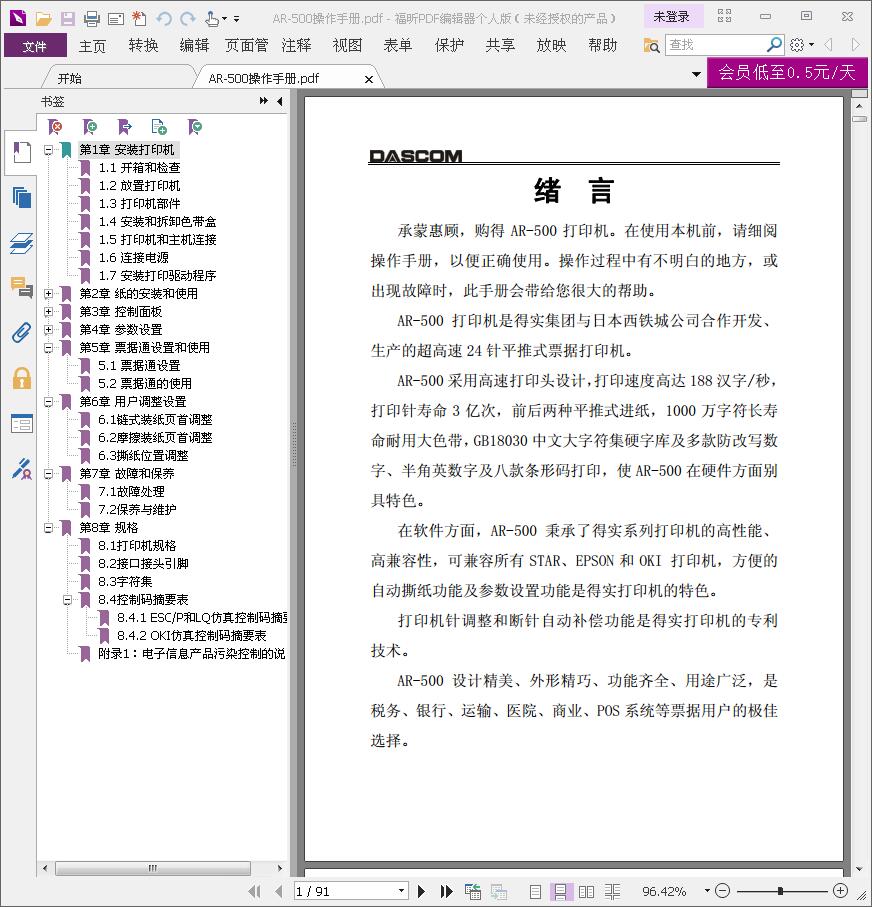This screenshot has width=872, height=907.
Task: Click the page number input box
Action: coord(345,891)
